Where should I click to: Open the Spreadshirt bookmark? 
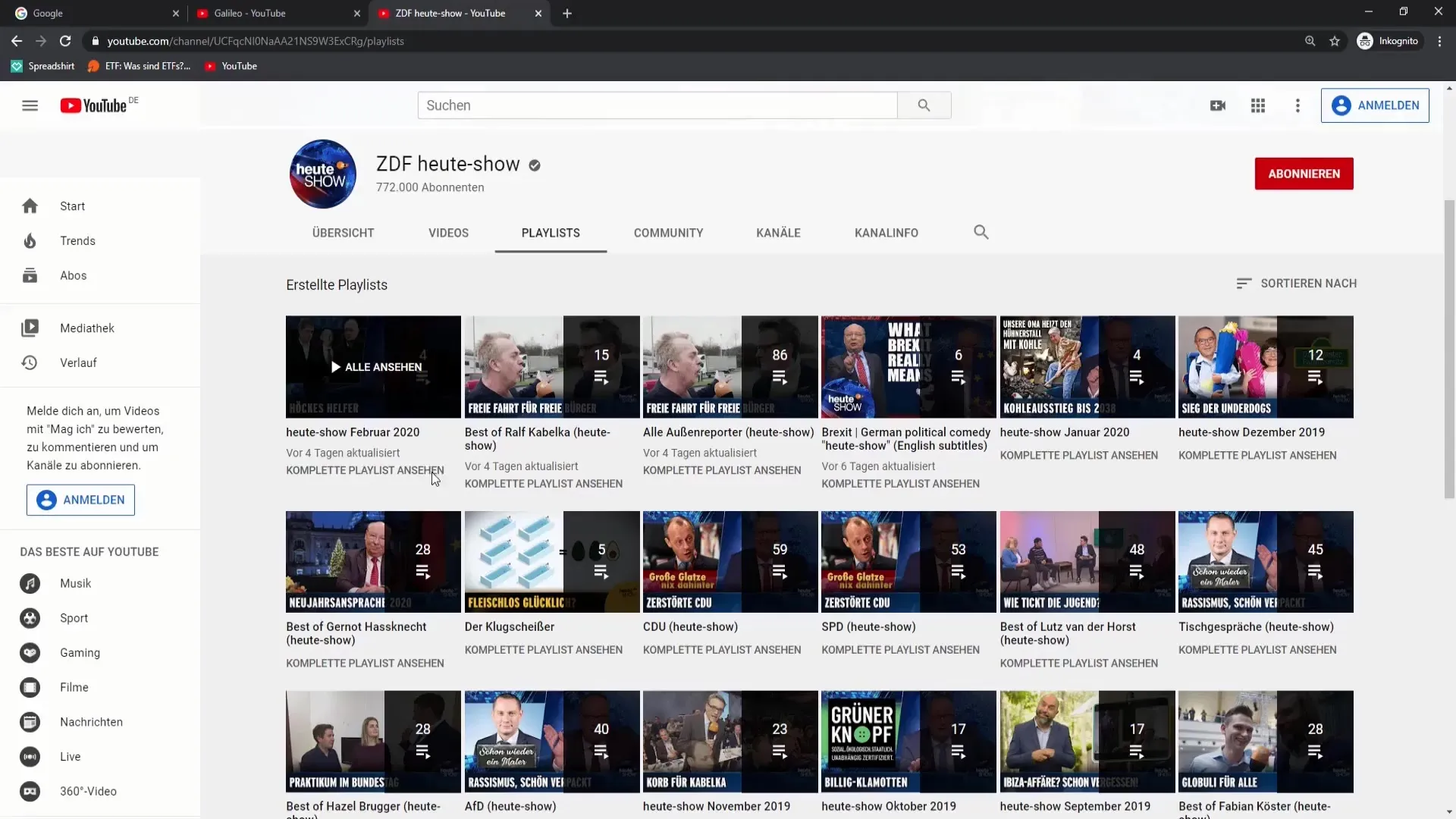[x=43, y=66]
